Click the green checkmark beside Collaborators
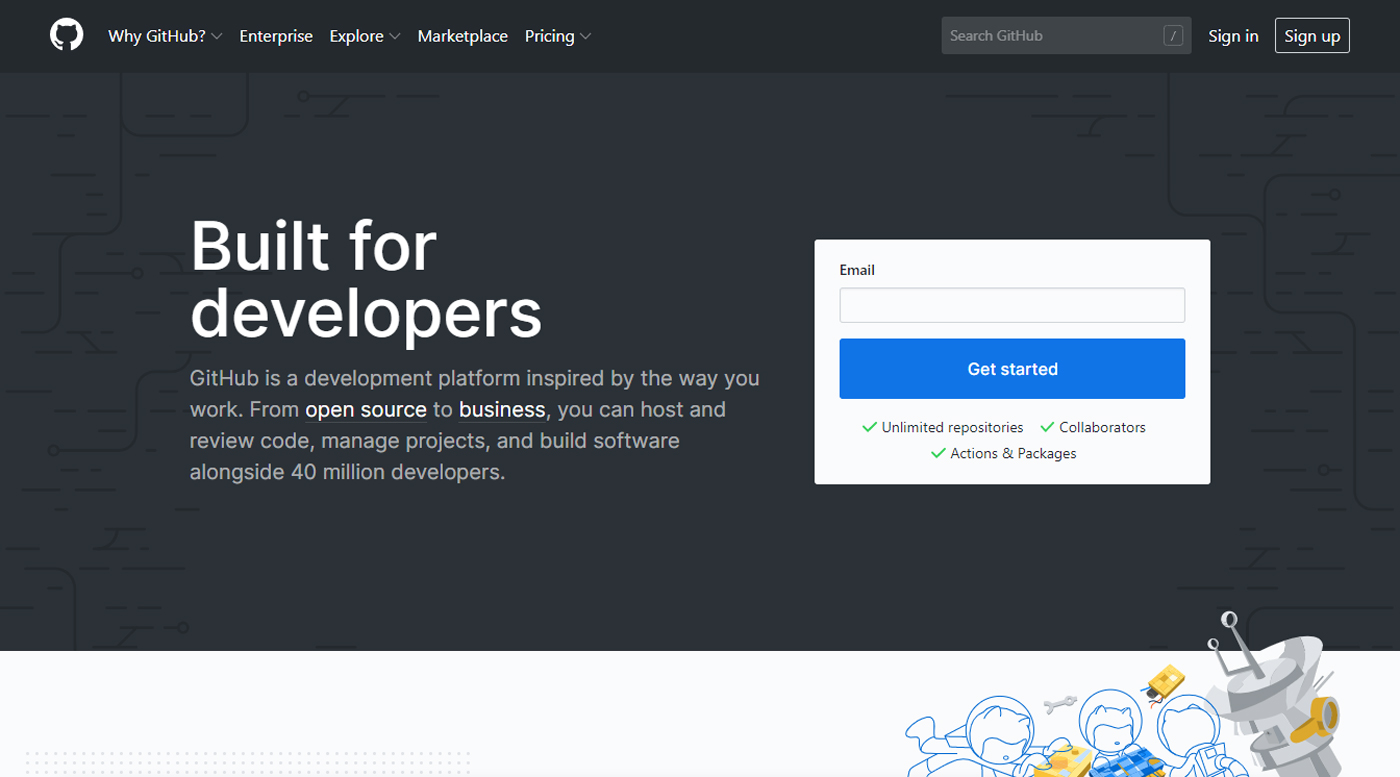Image resolution: width=1400 pixels, height=777 pixels. [1047, 427]
